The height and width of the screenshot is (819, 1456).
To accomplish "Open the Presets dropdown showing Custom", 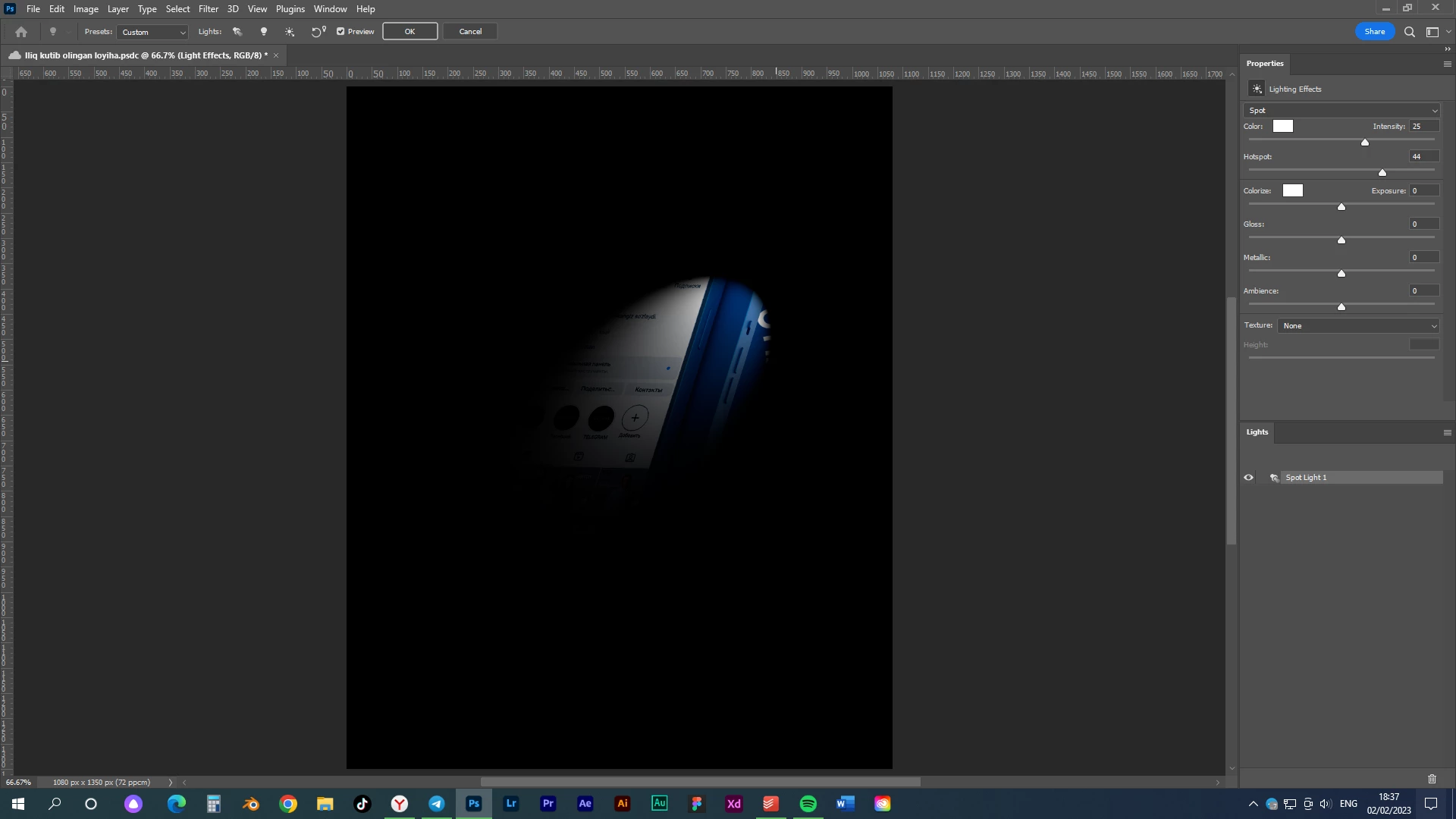I will point(153,32).
